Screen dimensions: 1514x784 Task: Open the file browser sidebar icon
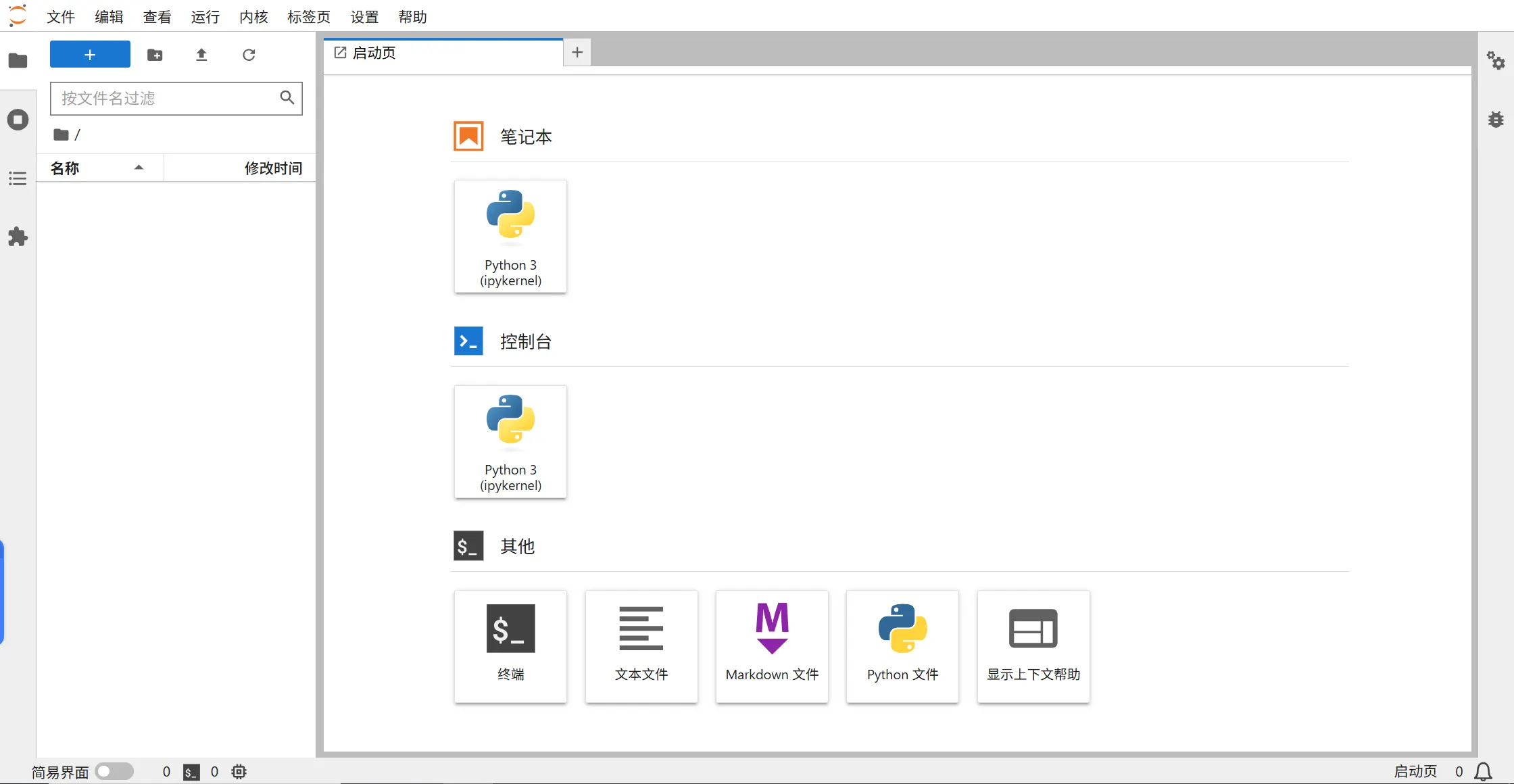tap(18, 61)
